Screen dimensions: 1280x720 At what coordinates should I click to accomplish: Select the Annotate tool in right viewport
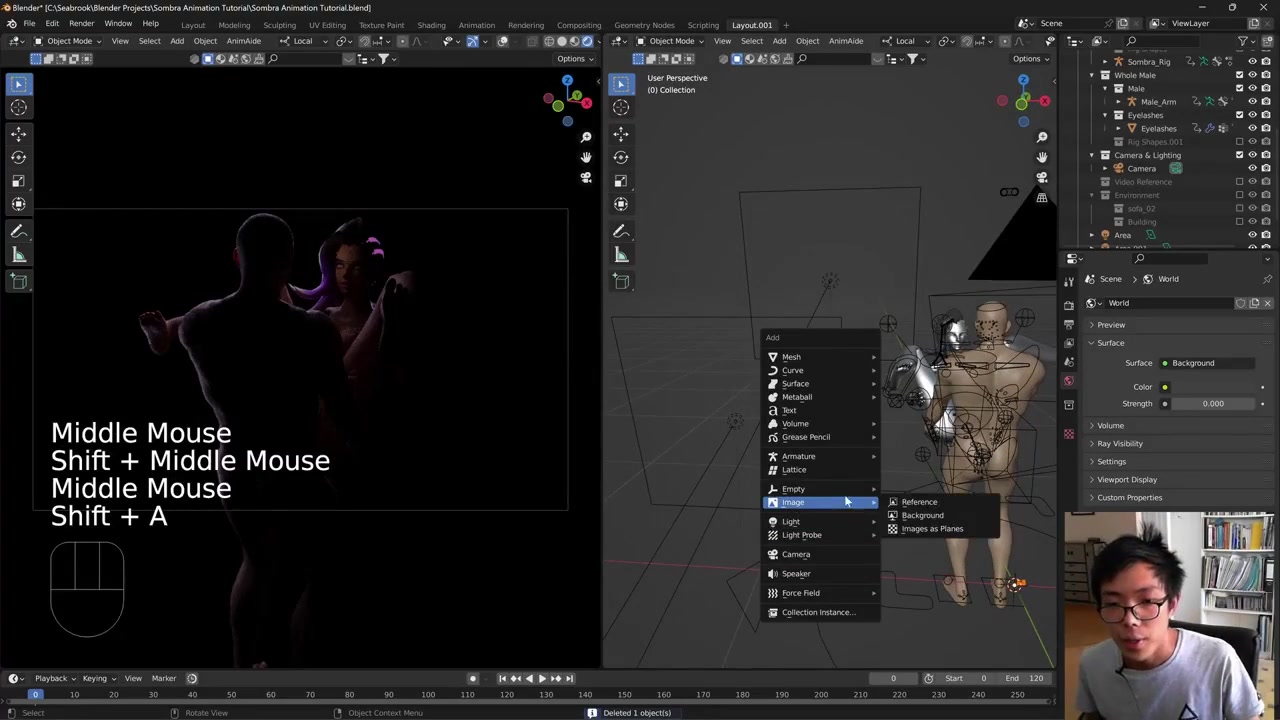(x=621, y=231)
